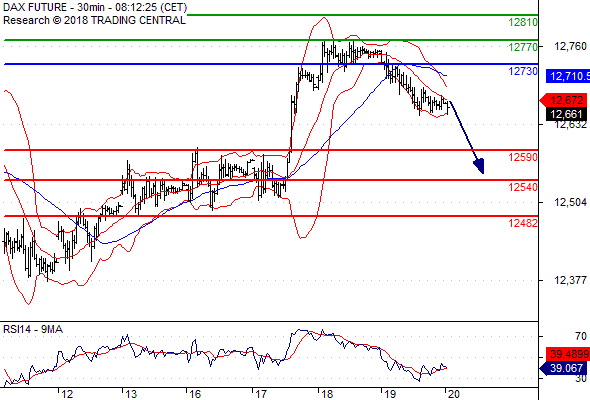Click date marker 20 on time axis

pyautogui.click(x=454, y=394)
